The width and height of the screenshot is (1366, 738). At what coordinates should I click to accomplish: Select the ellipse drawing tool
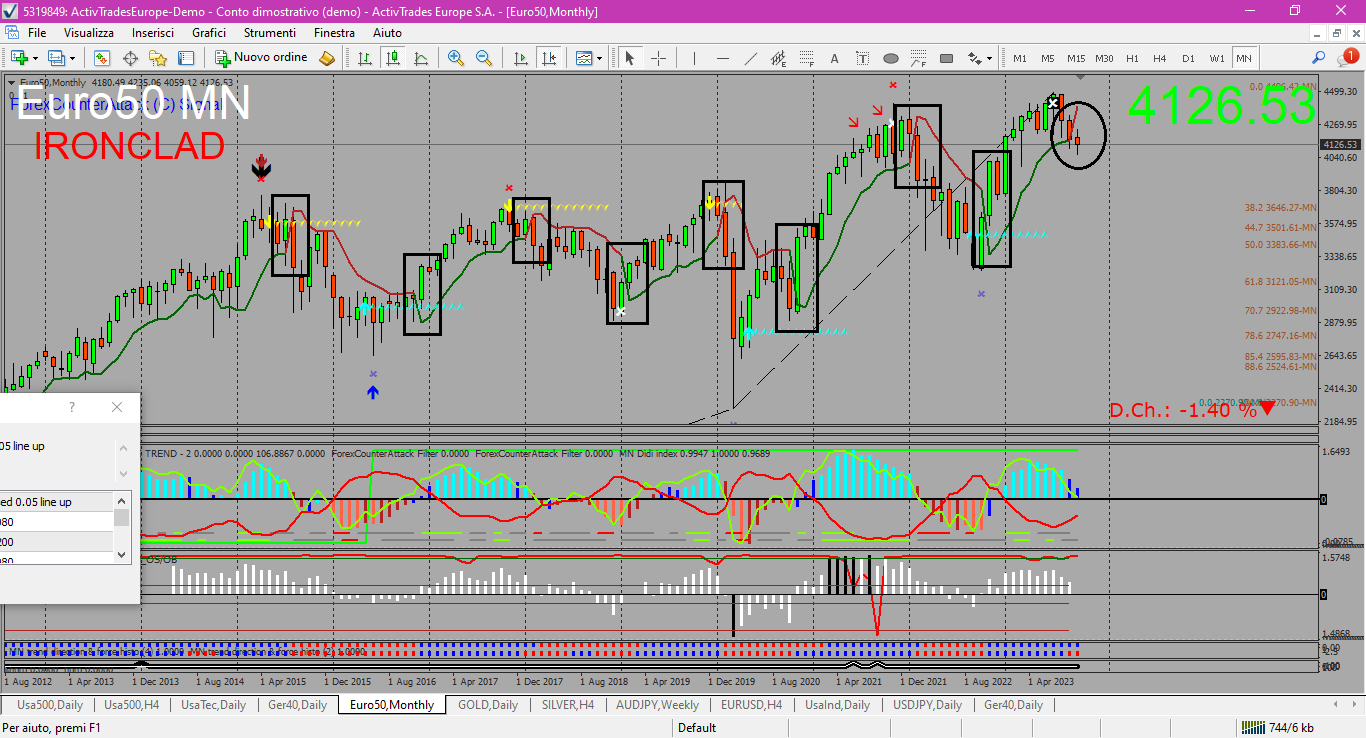point(890,58)
